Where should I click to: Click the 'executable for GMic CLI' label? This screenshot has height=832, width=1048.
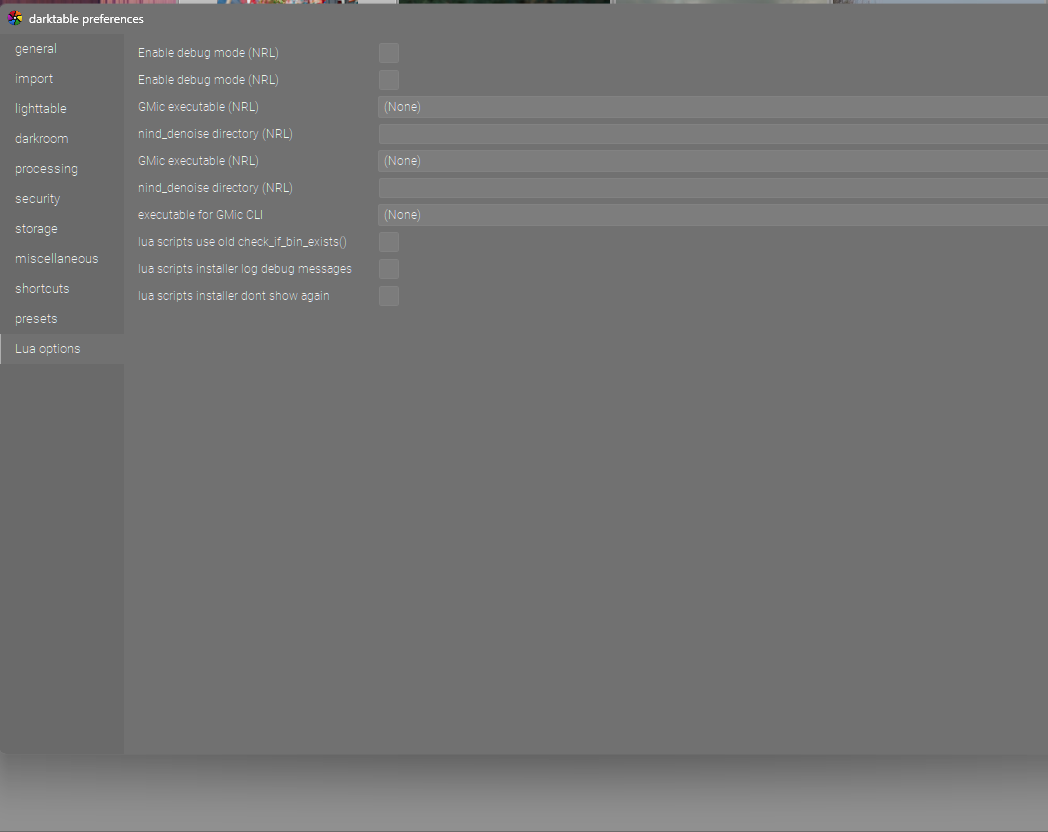click(x=201, y=215)
